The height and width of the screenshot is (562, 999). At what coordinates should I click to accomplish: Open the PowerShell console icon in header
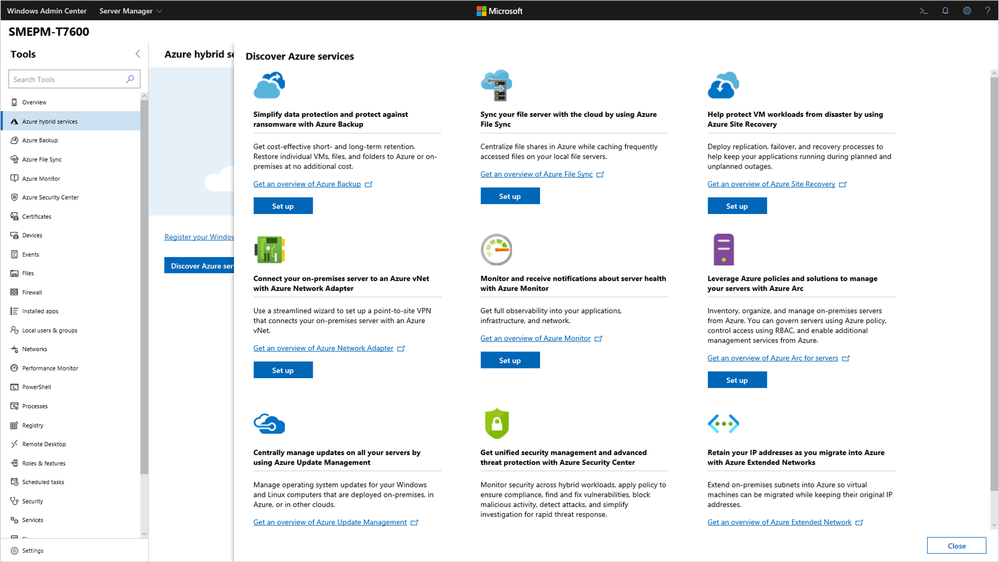(923, 11)
